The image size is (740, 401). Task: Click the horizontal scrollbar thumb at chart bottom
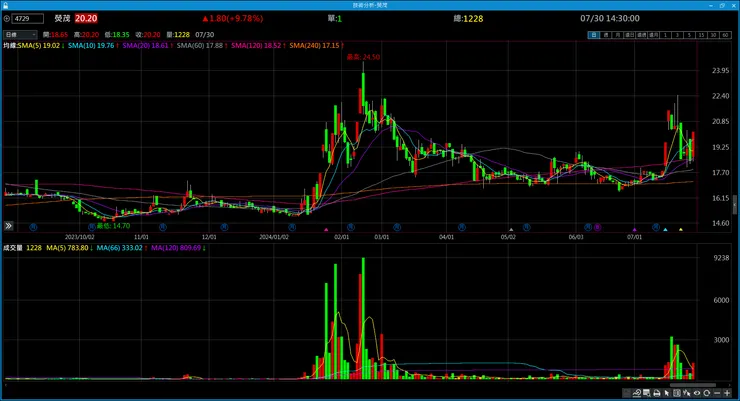692,385
